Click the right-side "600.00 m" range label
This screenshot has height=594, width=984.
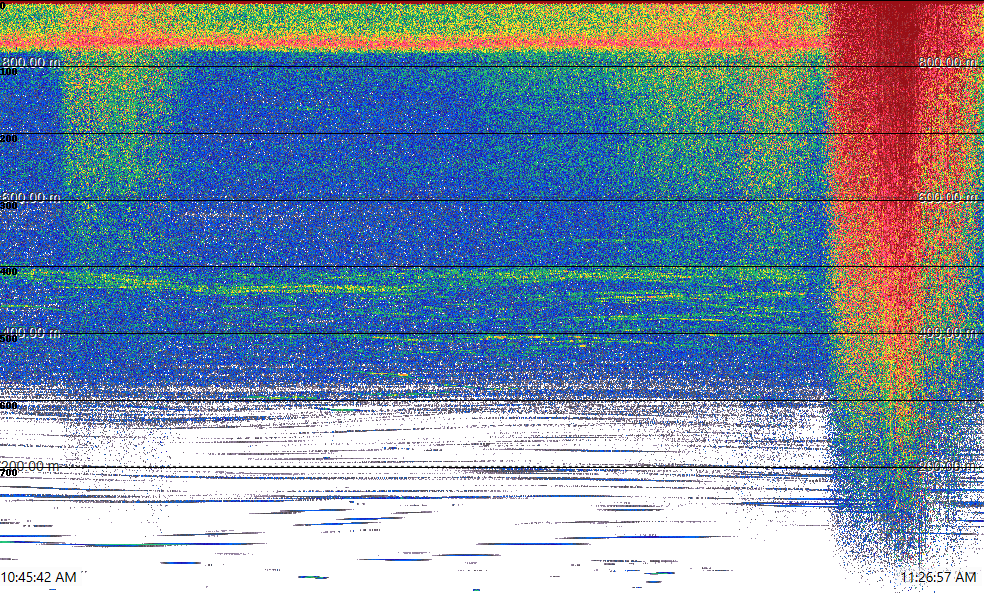948,197
